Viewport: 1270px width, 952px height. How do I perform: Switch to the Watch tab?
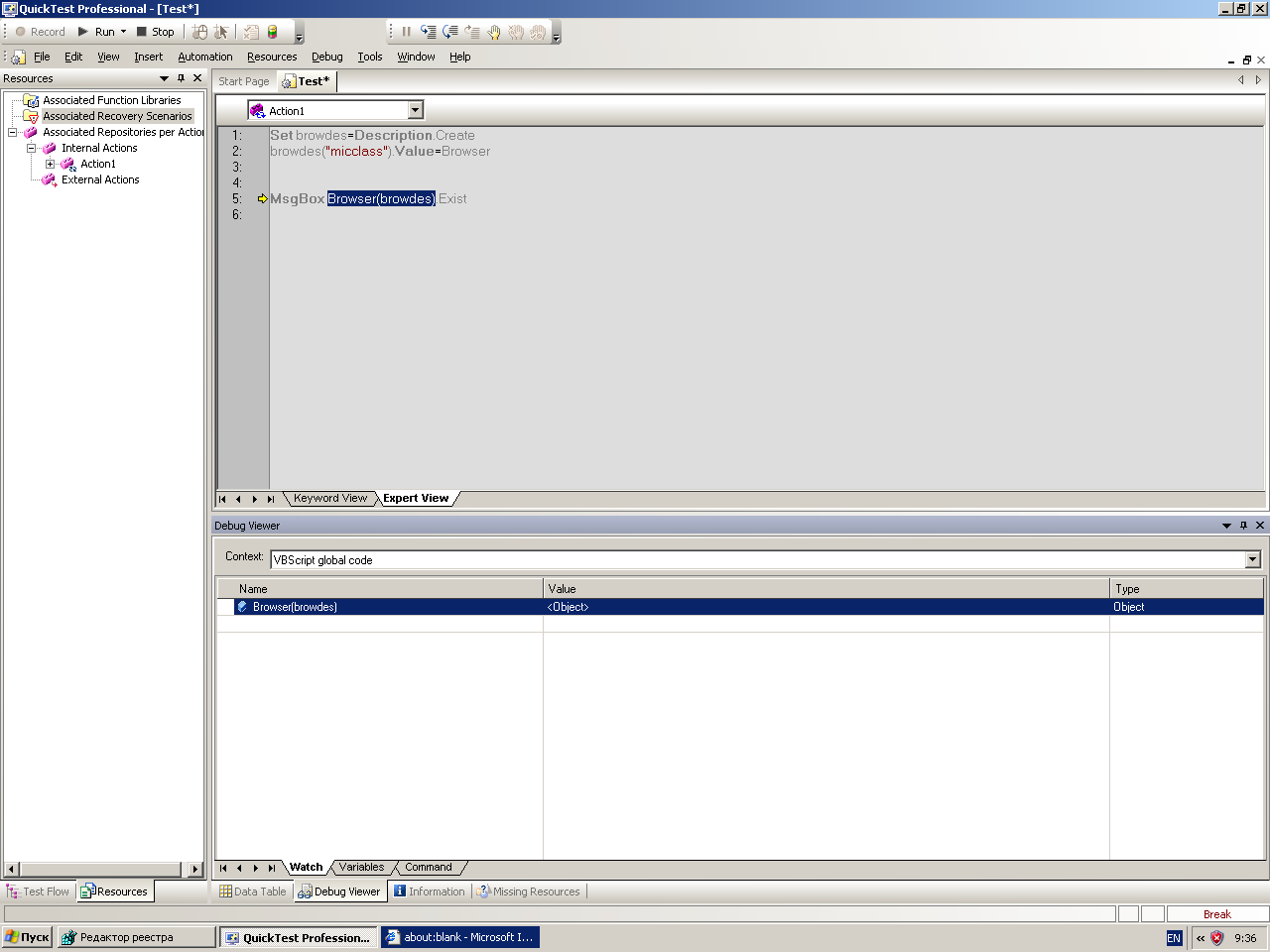pyautogui.click(x=307, y=867)
